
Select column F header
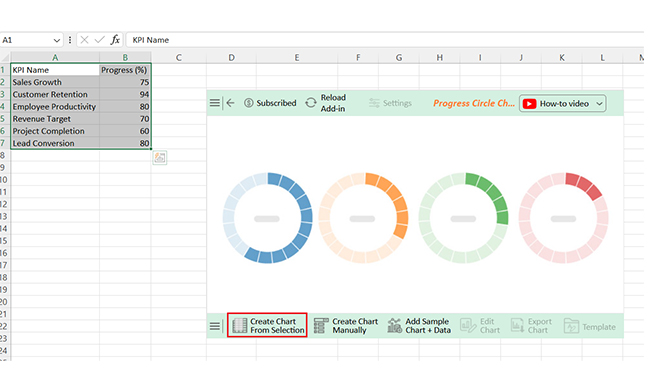358,58
